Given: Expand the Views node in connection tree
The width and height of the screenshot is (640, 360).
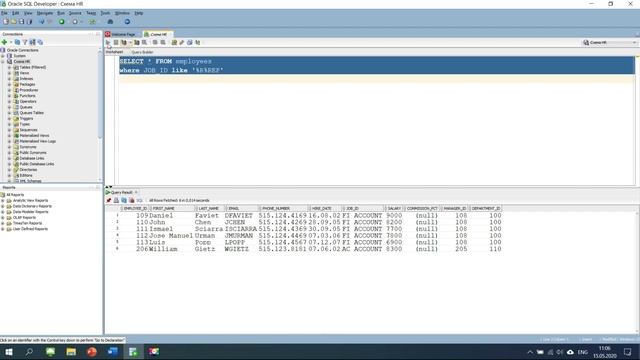Looking at the screenshot, I should pos(9,73).
